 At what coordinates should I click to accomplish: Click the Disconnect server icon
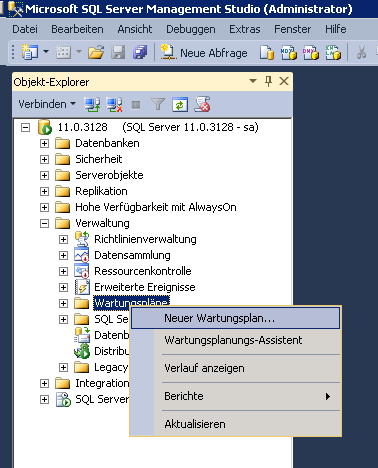coord(114,104)
